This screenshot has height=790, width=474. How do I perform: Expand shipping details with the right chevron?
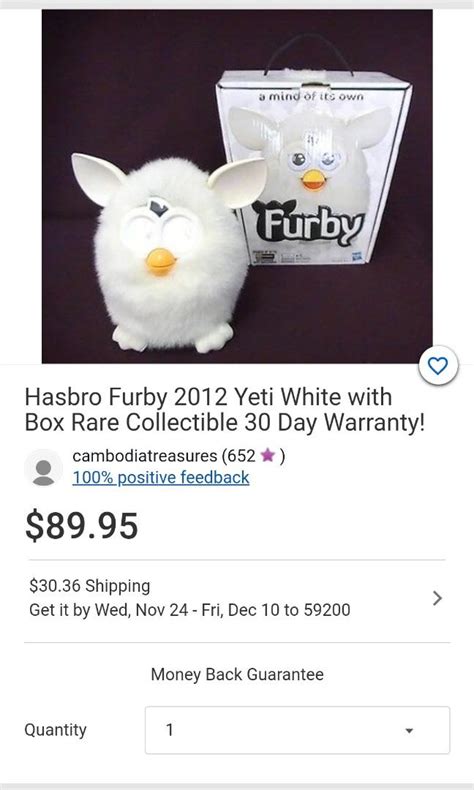437,598
